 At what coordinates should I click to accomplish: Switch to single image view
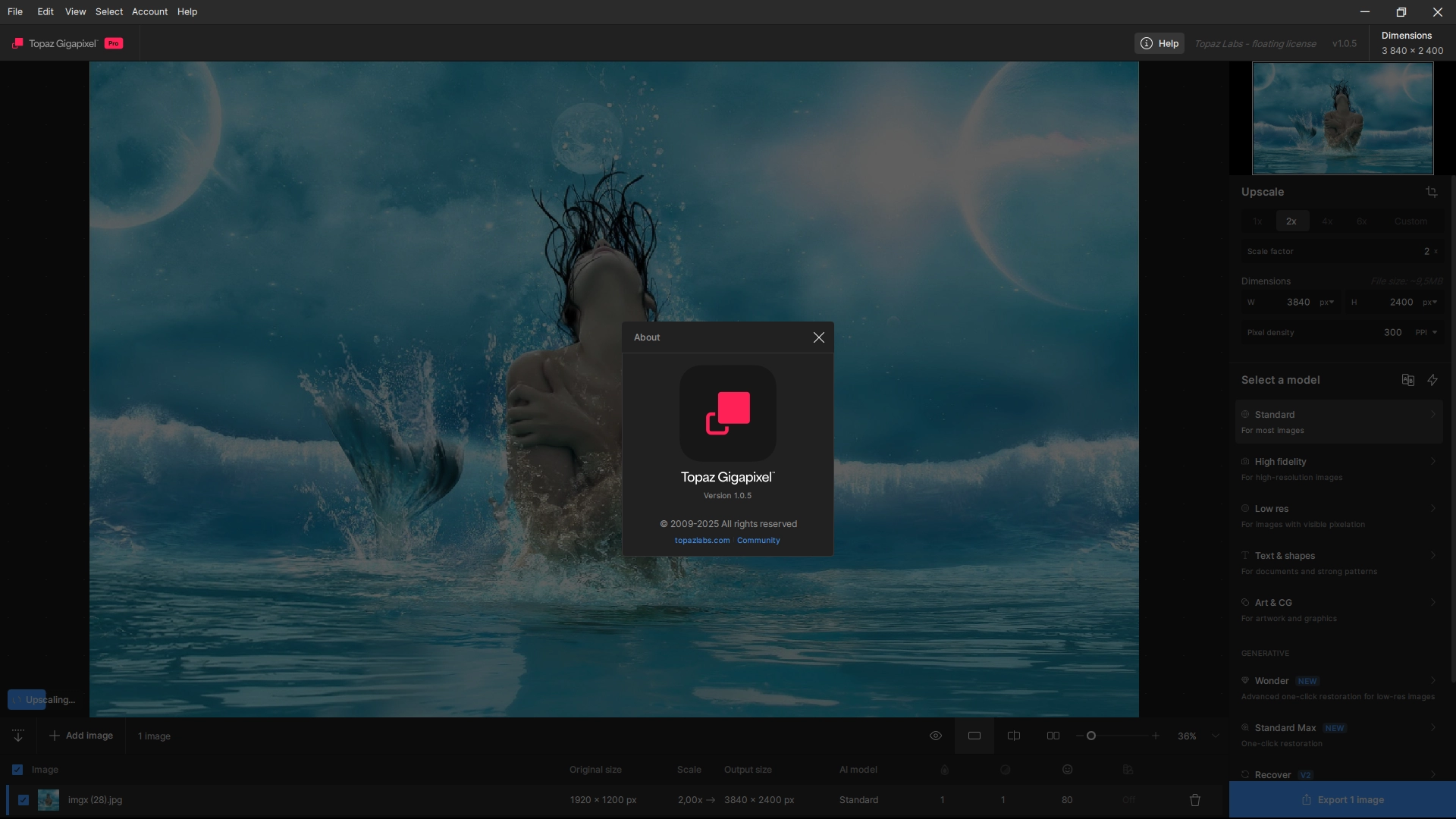pyautogui.click(x=974, y=736)
